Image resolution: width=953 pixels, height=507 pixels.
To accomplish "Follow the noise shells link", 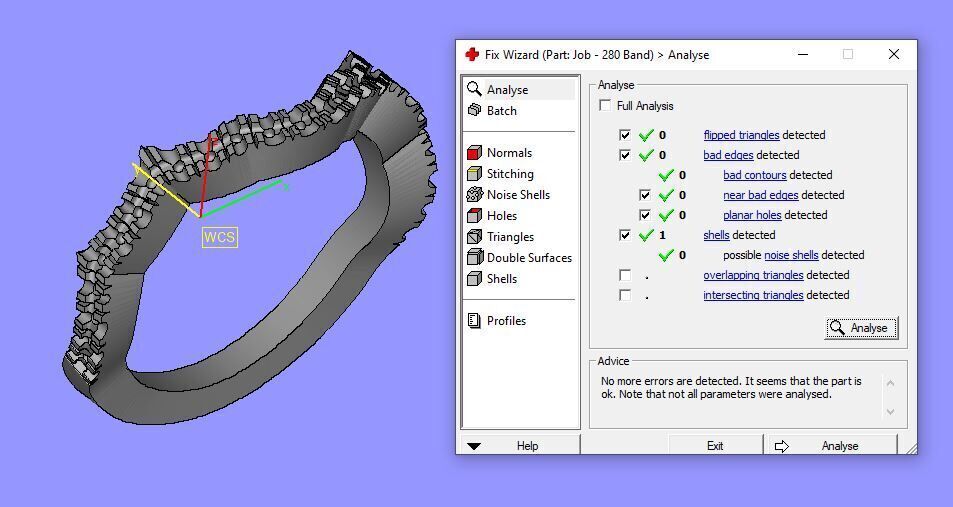I will click(791, 255).
